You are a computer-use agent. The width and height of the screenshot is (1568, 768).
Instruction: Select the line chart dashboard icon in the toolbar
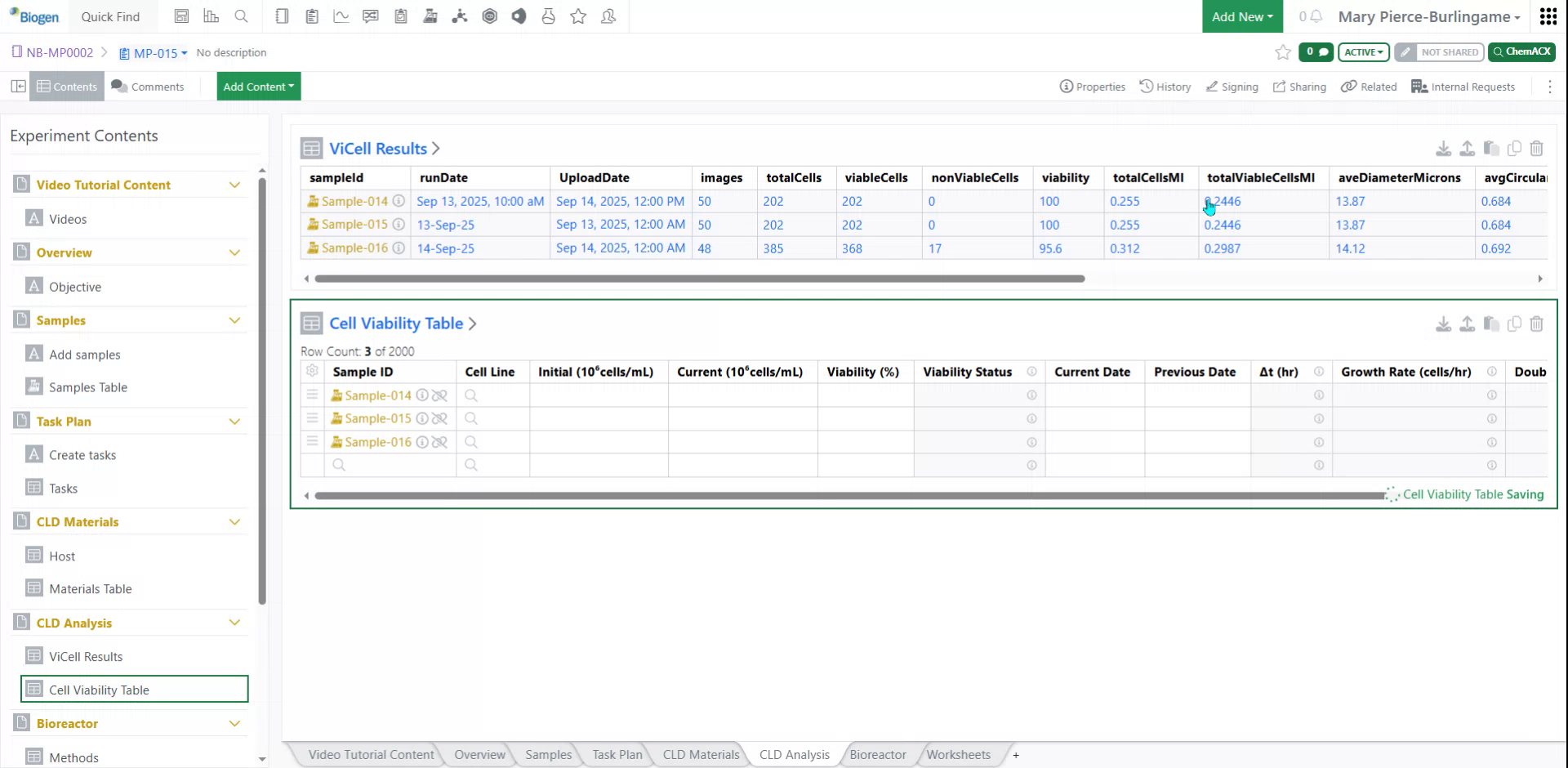click(341, 16)
